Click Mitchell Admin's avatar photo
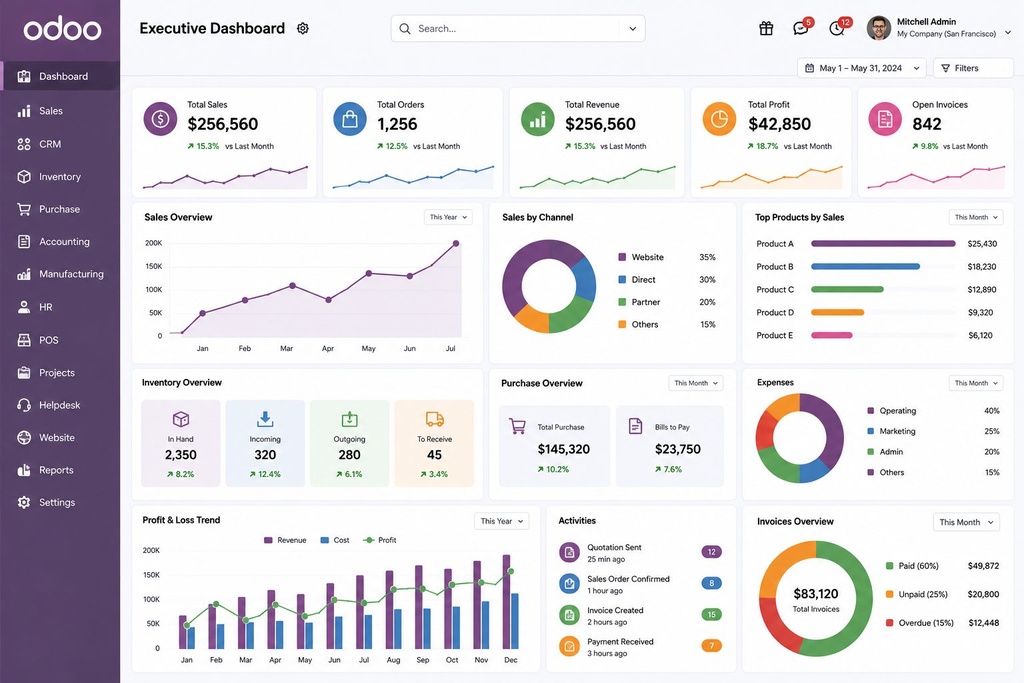Image resolution: width=1024 pixels, height=683 pixels. click(x=878, y=28)
